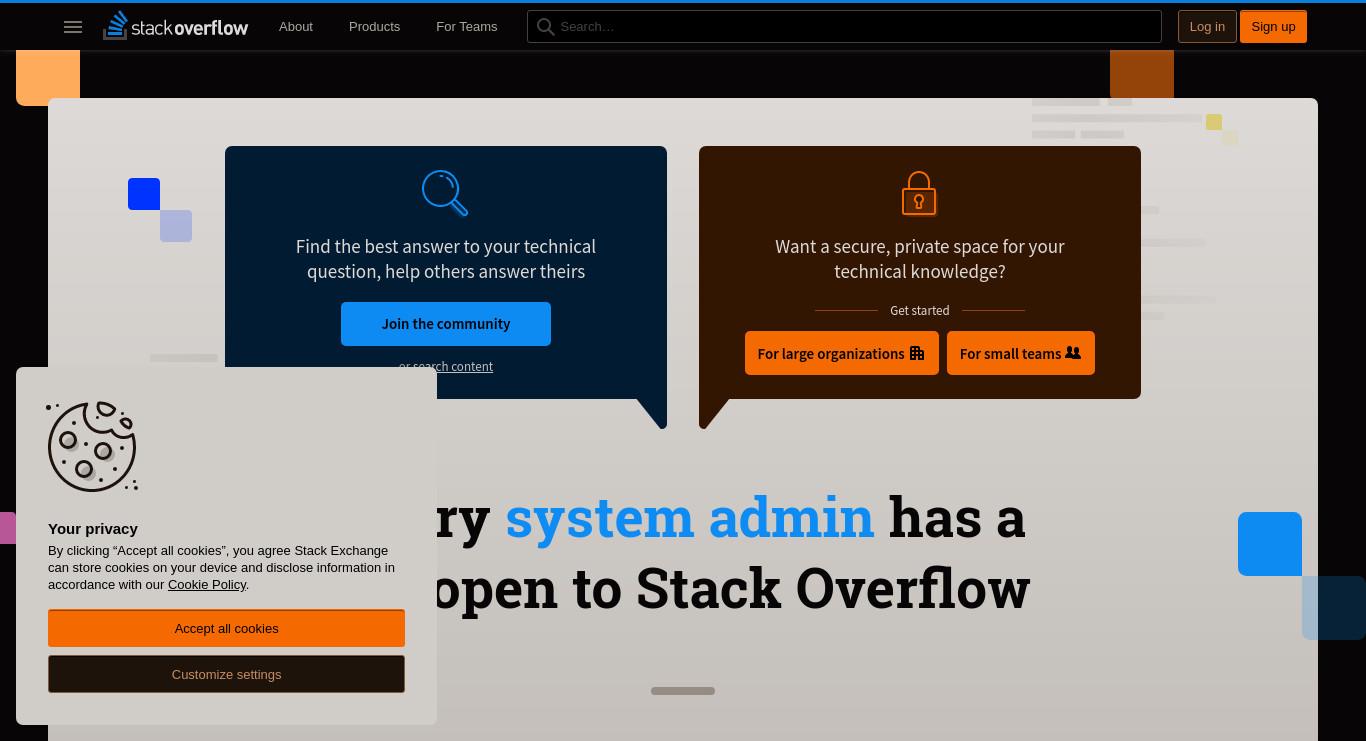Click 'Want a secure, private space' text
Image resolution: width=1366 pixels, height=741 pixels.
(x=920, y=259)
